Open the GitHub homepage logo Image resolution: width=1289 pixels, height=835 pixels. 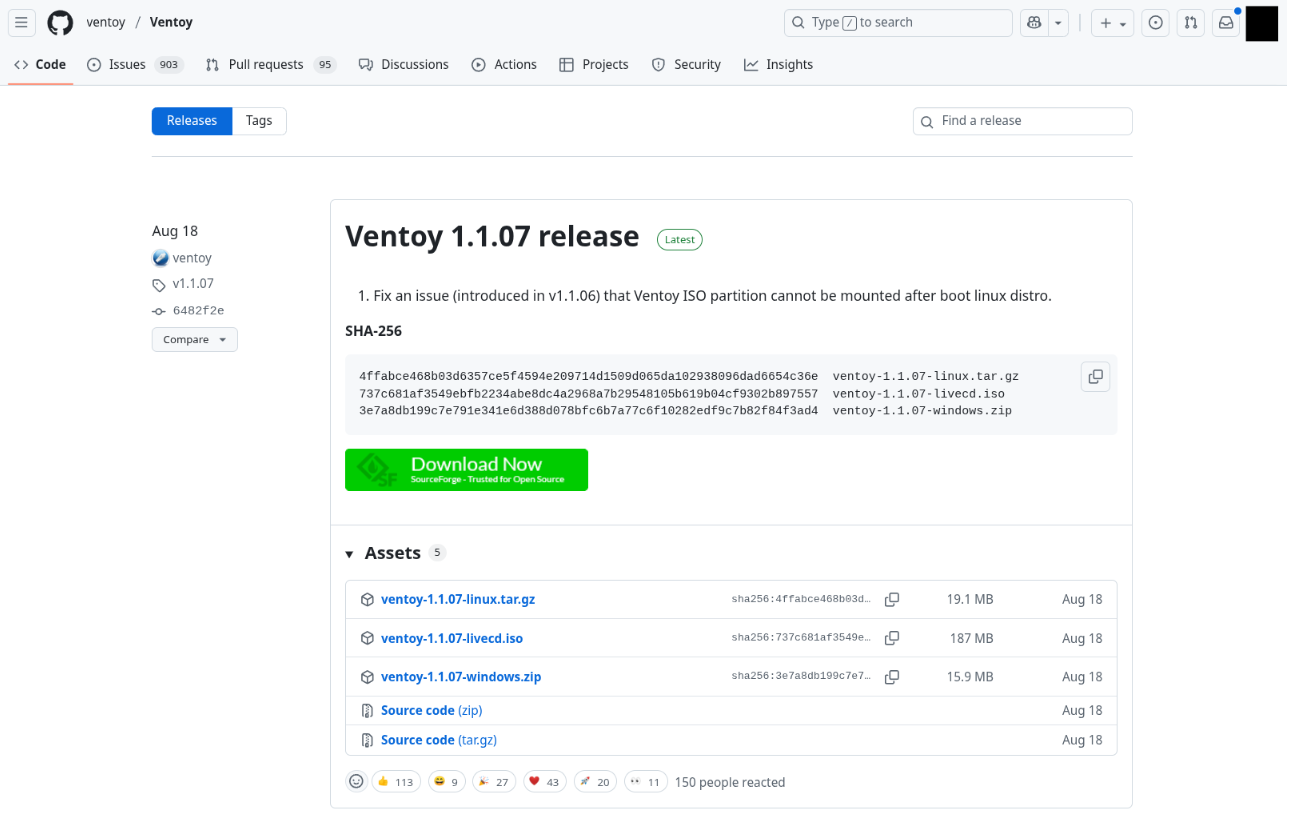click(60, 23)
